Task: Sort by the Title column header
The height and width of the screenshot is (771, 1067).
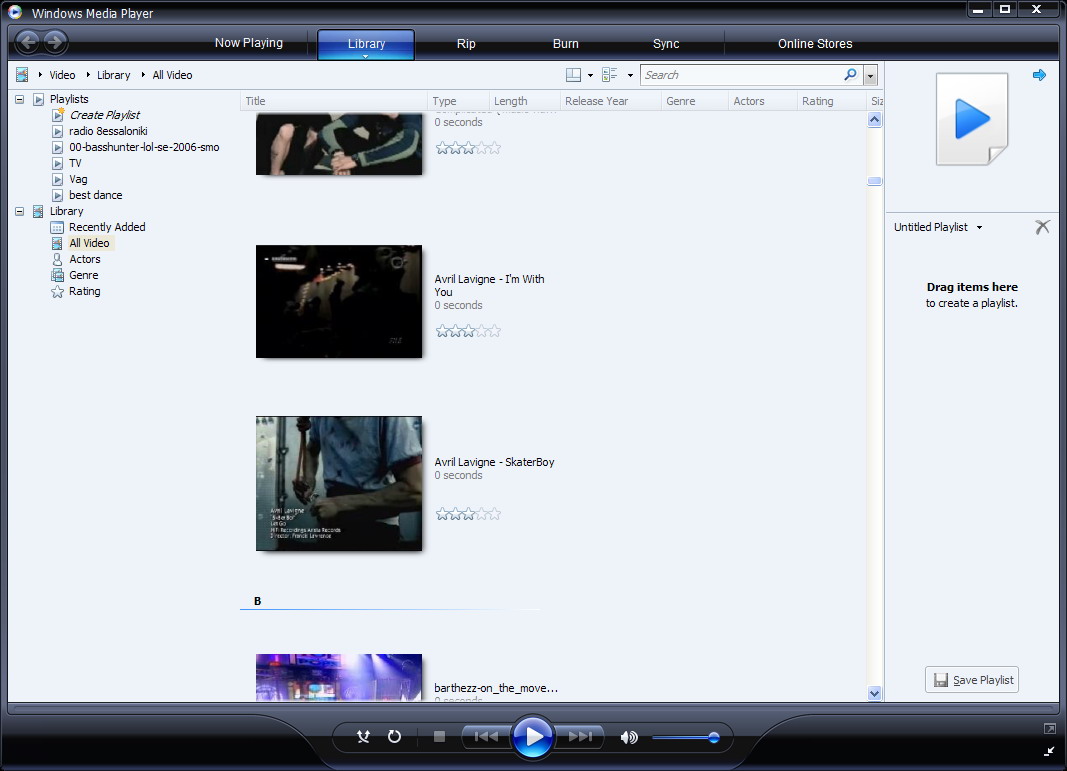Action: pos(333,101)
